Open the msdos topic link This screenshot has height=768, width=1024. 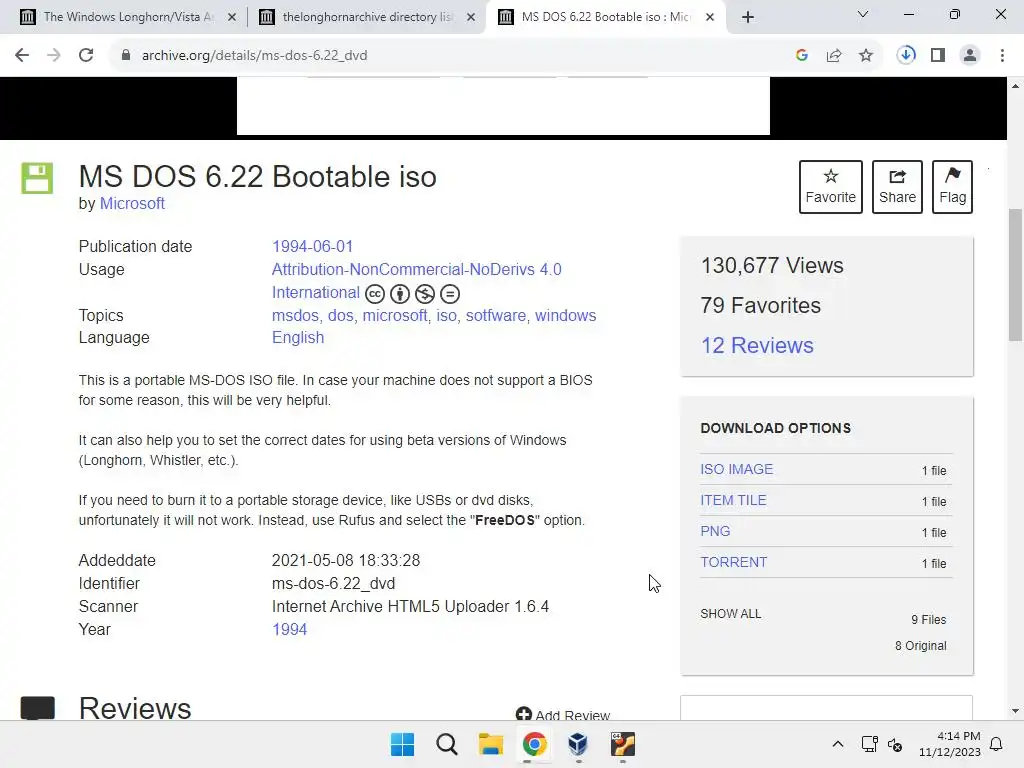click(295, 315)
